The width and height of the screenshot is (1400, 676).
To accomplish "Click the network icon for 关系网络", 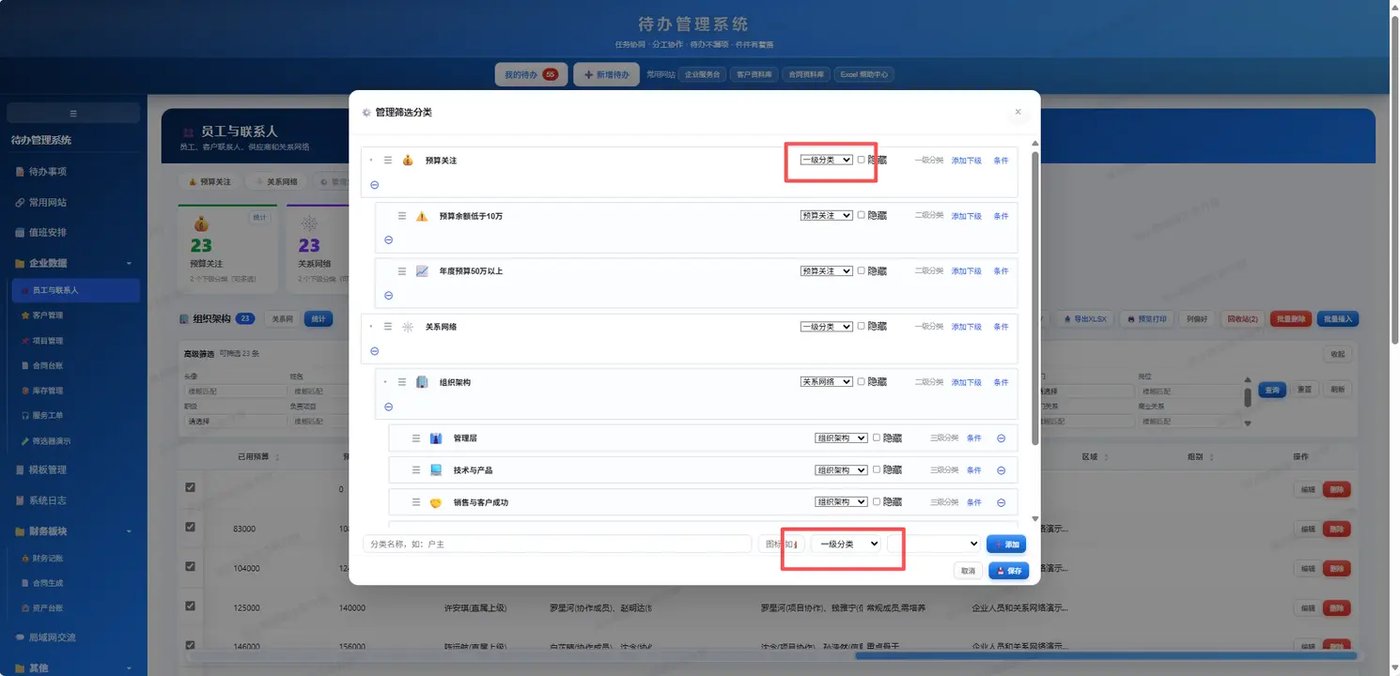I will click(408, 327).
